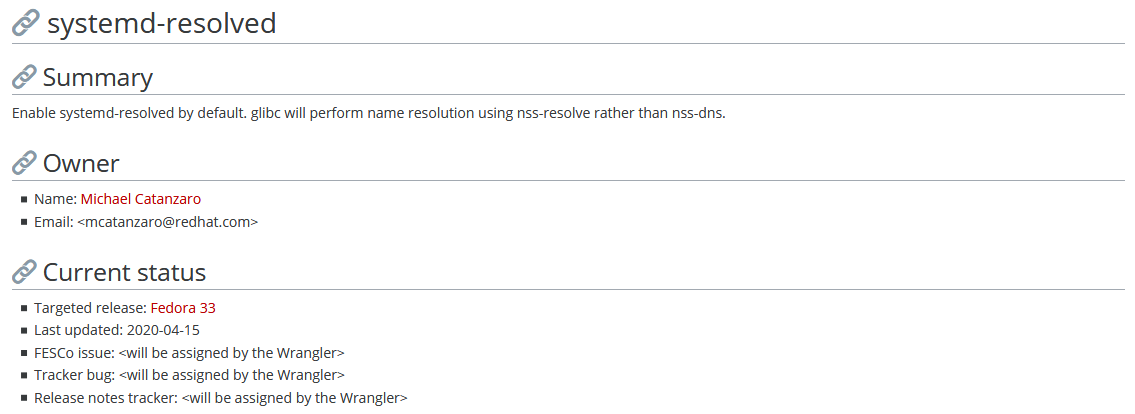Click the "Name:" label in Owner list

point(55,199)
